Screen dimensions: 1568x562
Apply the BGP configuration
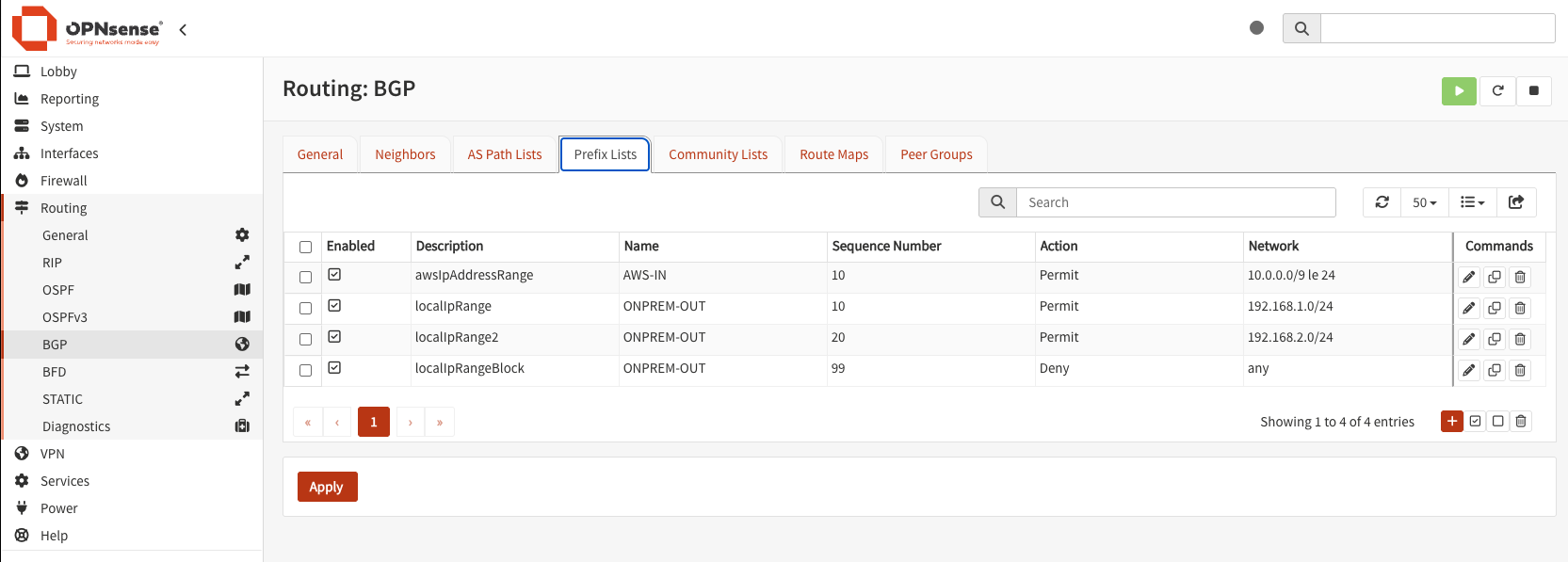(x=327, y=487)
